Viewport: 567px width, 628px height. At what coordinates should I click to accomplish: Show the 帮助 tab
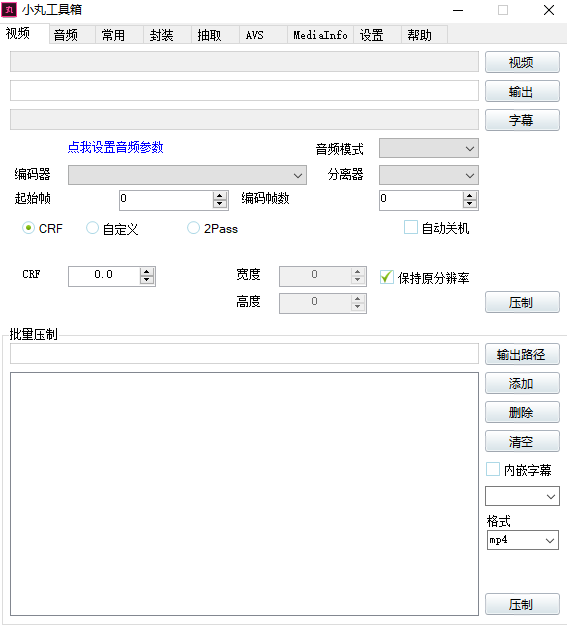click(x=424, y=35)
